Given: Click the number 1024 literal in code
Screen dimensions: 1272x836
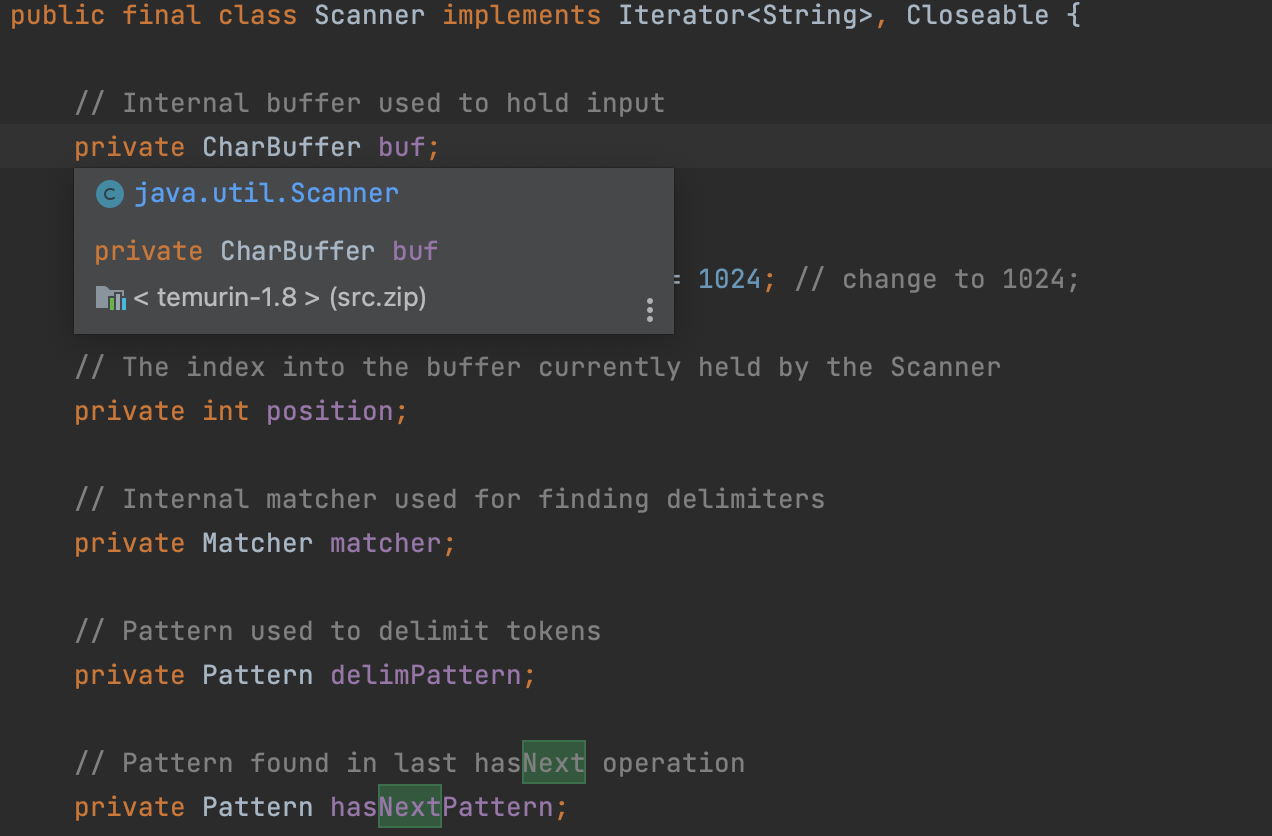Looking at the screenshot, I should (x=730, y=279).
